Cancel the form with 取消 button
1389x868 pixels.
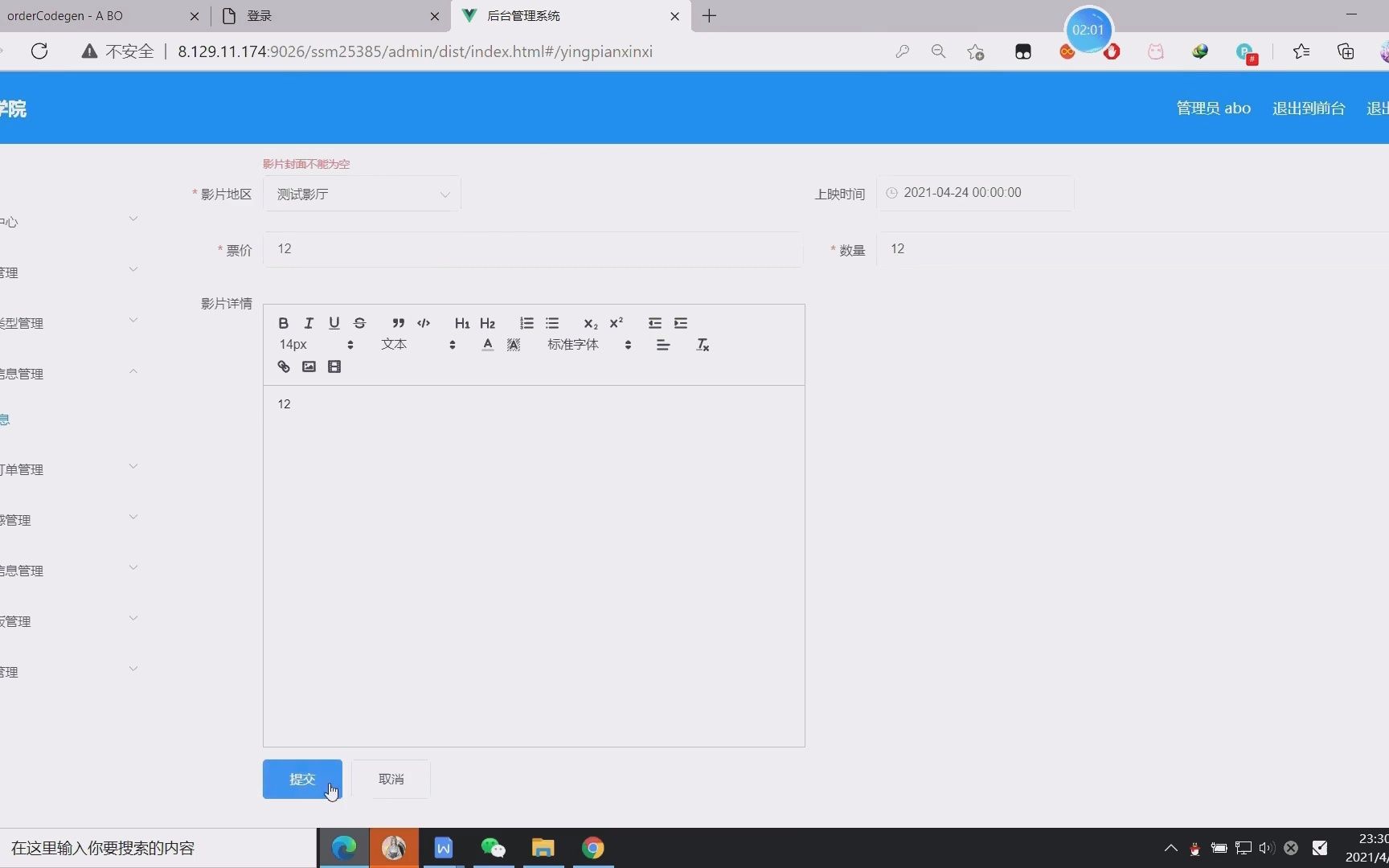(x=391, y=779)
